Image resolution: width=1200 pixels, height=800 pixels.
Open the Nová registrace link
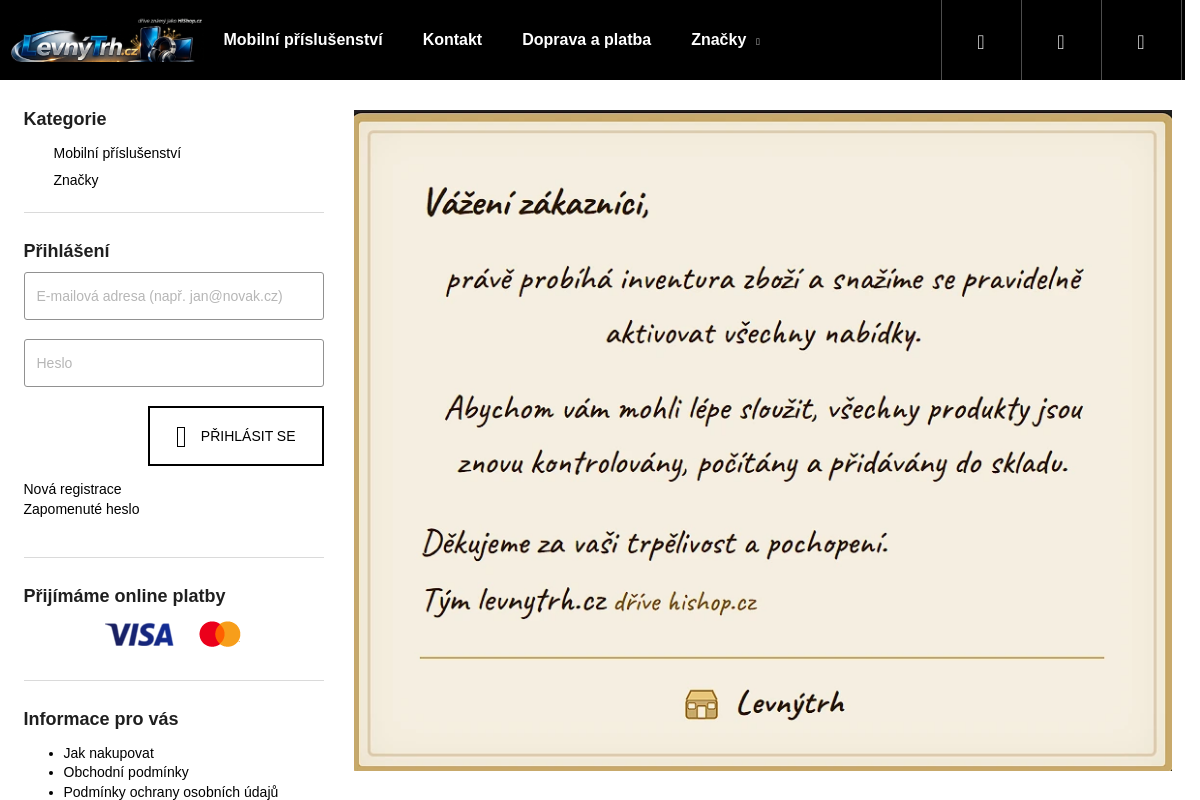pos(72,489)
